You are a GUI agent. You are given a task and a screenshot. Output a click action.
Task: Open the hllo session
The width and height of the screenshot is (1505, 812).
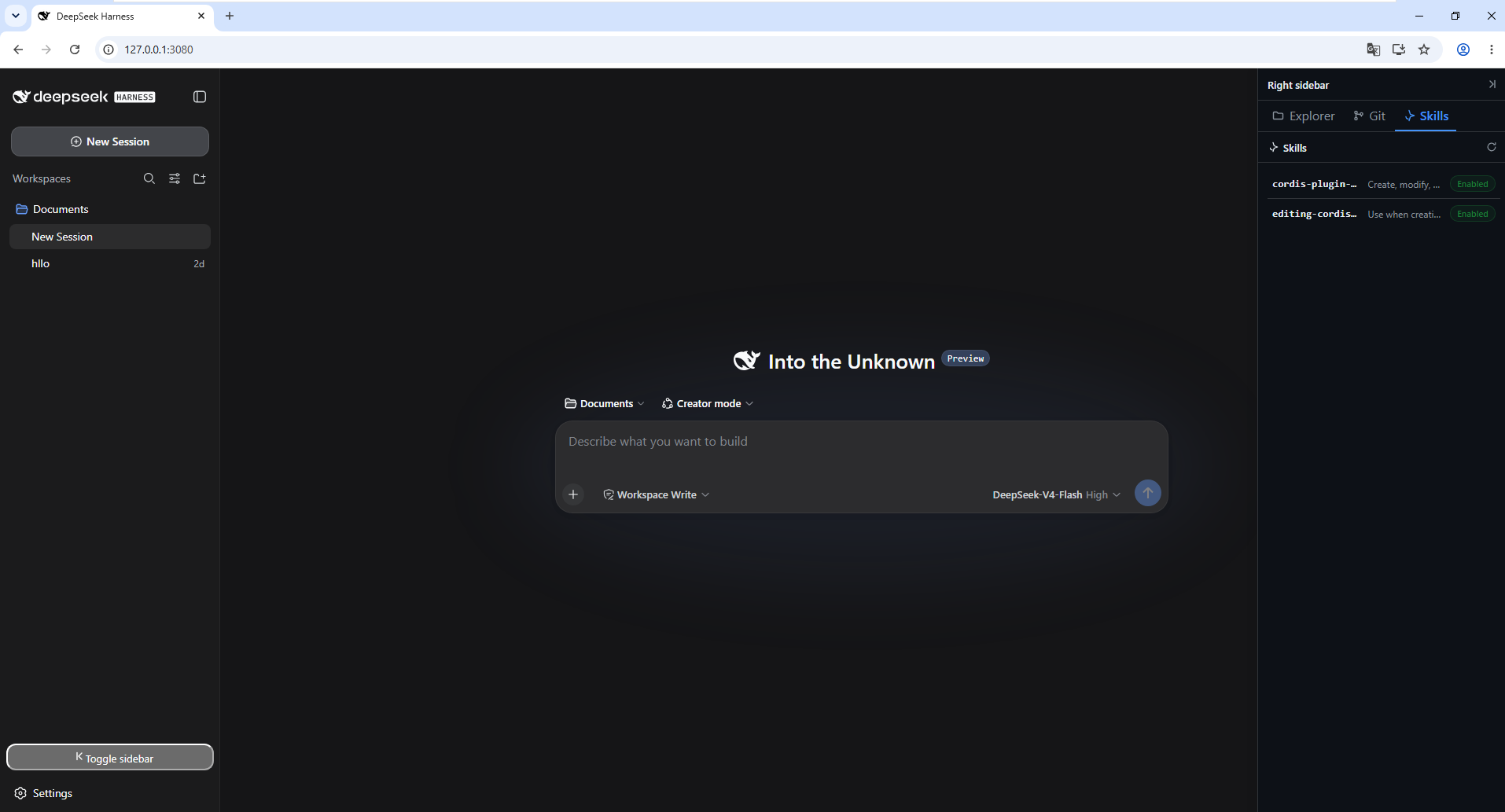(x=110, y=263)
